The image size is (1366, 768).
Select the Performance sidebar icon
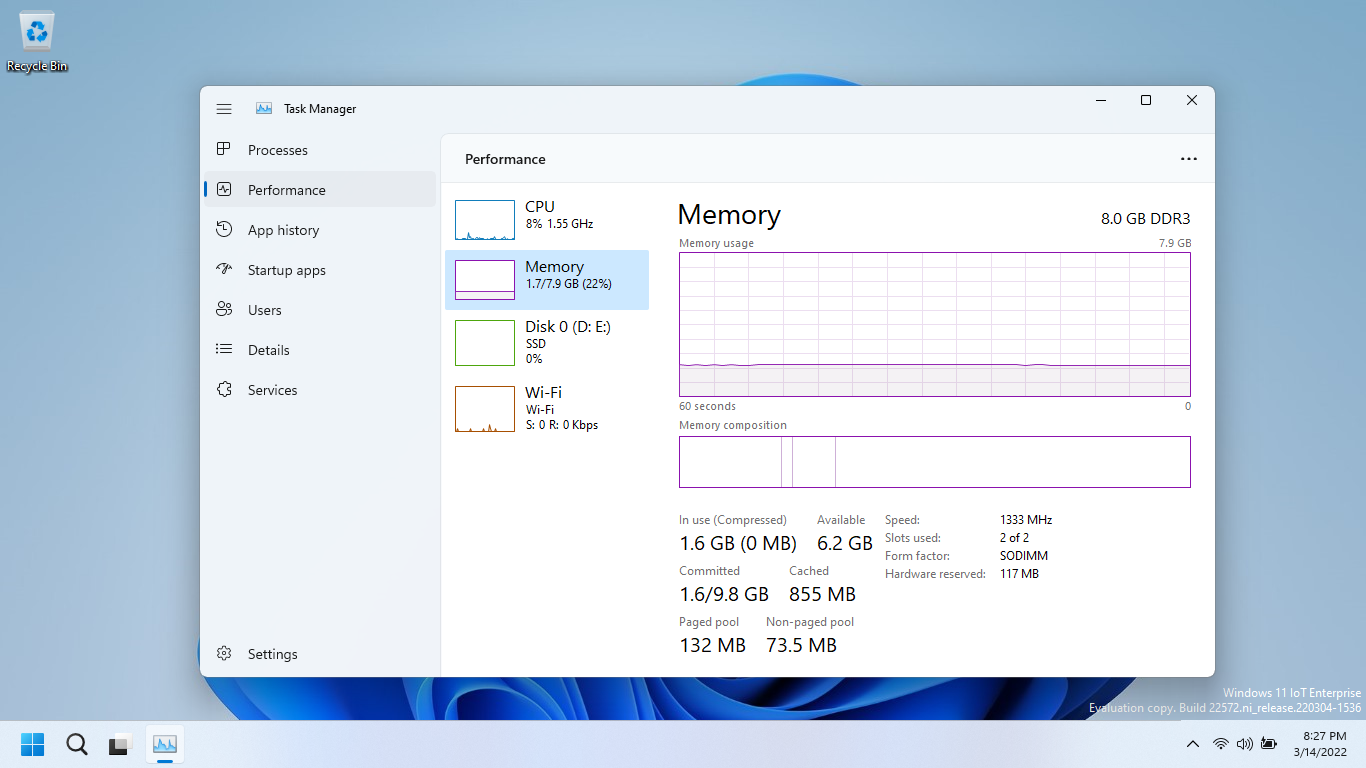pyautogui.click(x=224, y=189)
